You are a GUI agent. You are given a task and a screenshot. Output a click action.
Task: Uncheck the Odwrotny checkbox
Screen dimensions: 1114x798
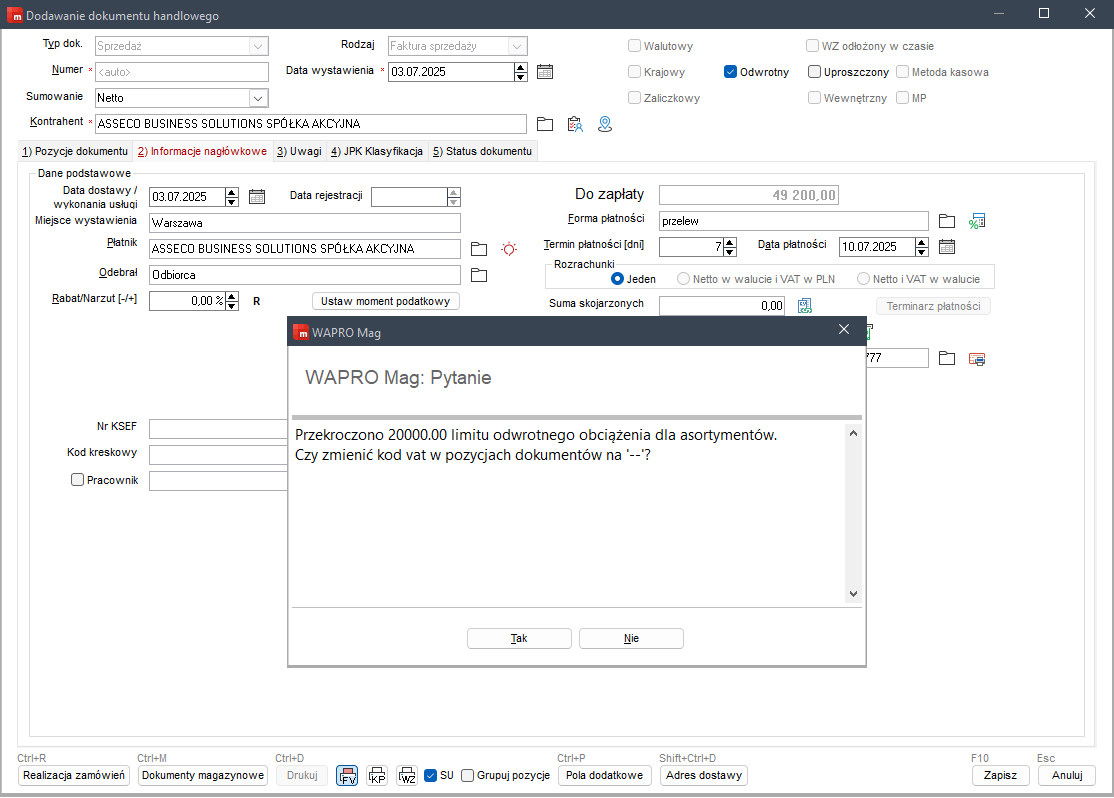click(731, 72)
